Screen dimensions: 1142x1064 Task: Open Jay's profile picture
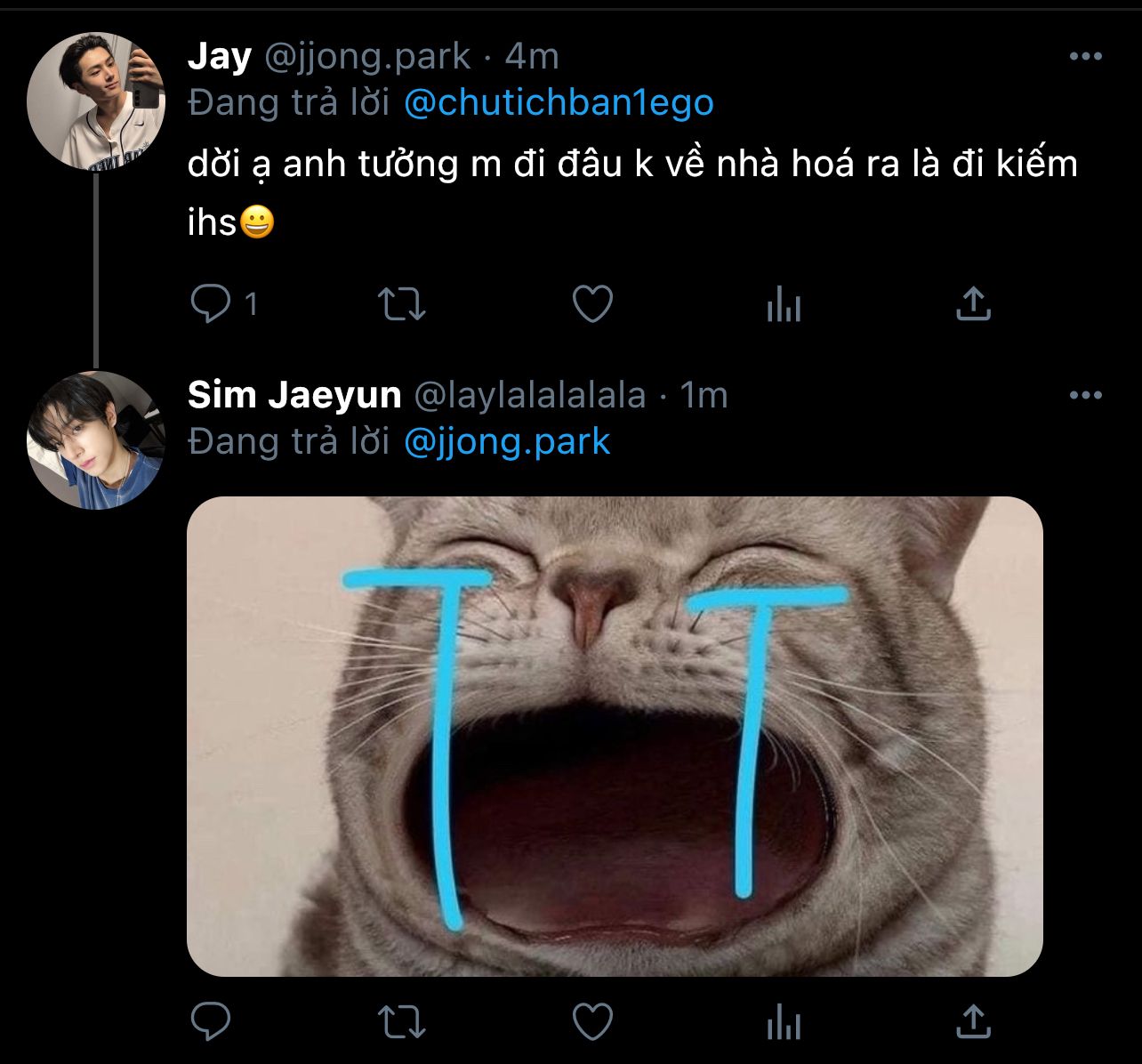[96, 101]
